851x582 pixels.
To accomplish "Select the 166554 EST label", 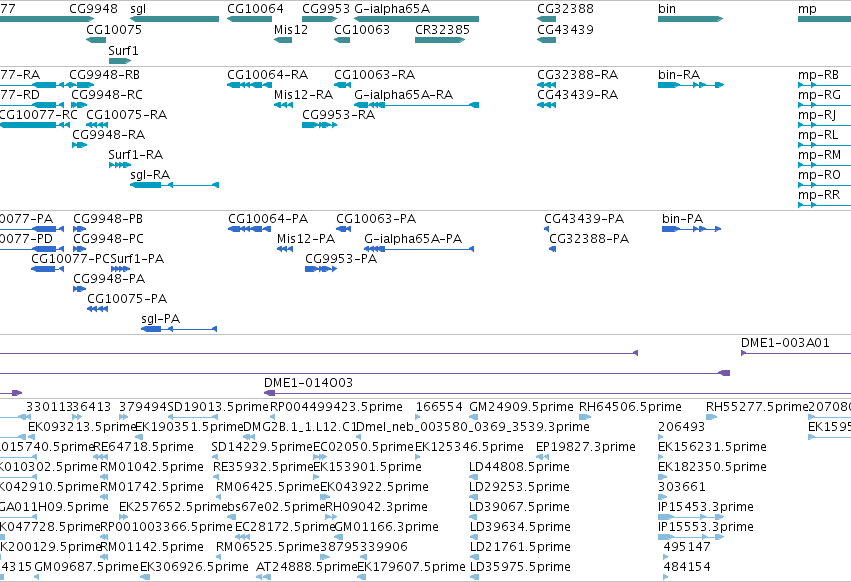I will [439, 407].
